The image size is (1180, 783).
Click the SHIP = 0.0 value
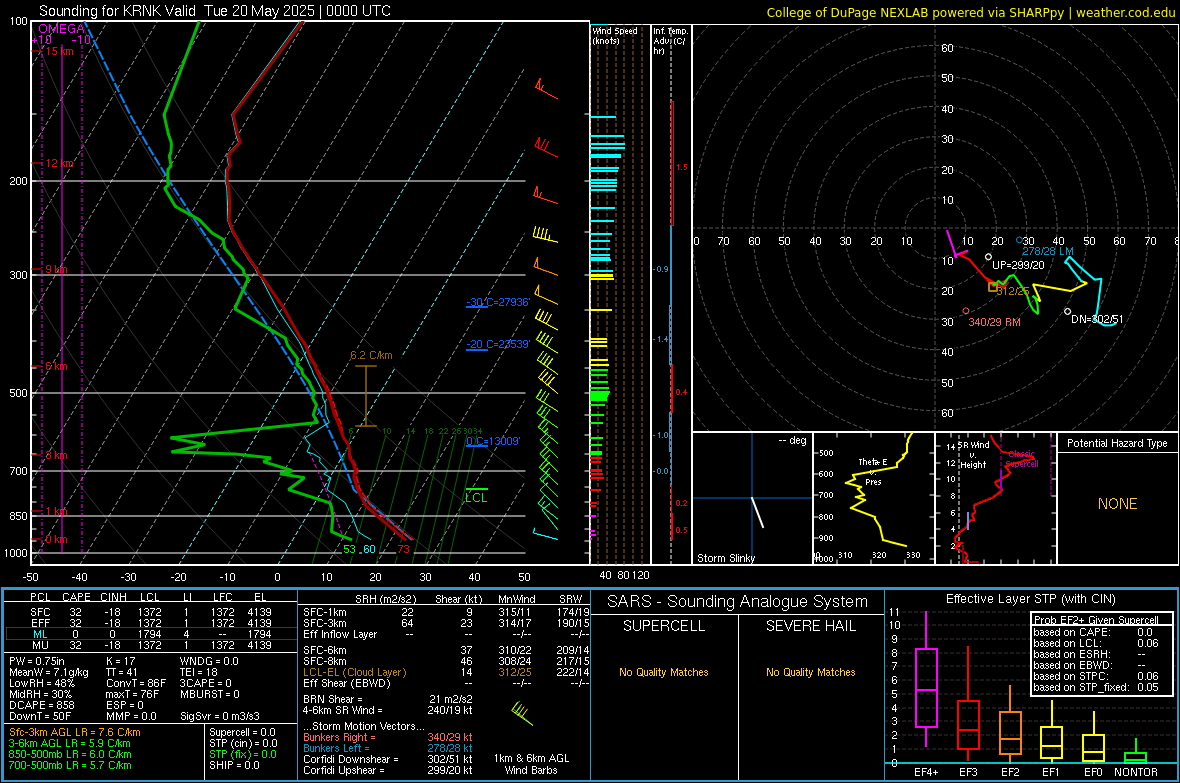coord(234,766)
